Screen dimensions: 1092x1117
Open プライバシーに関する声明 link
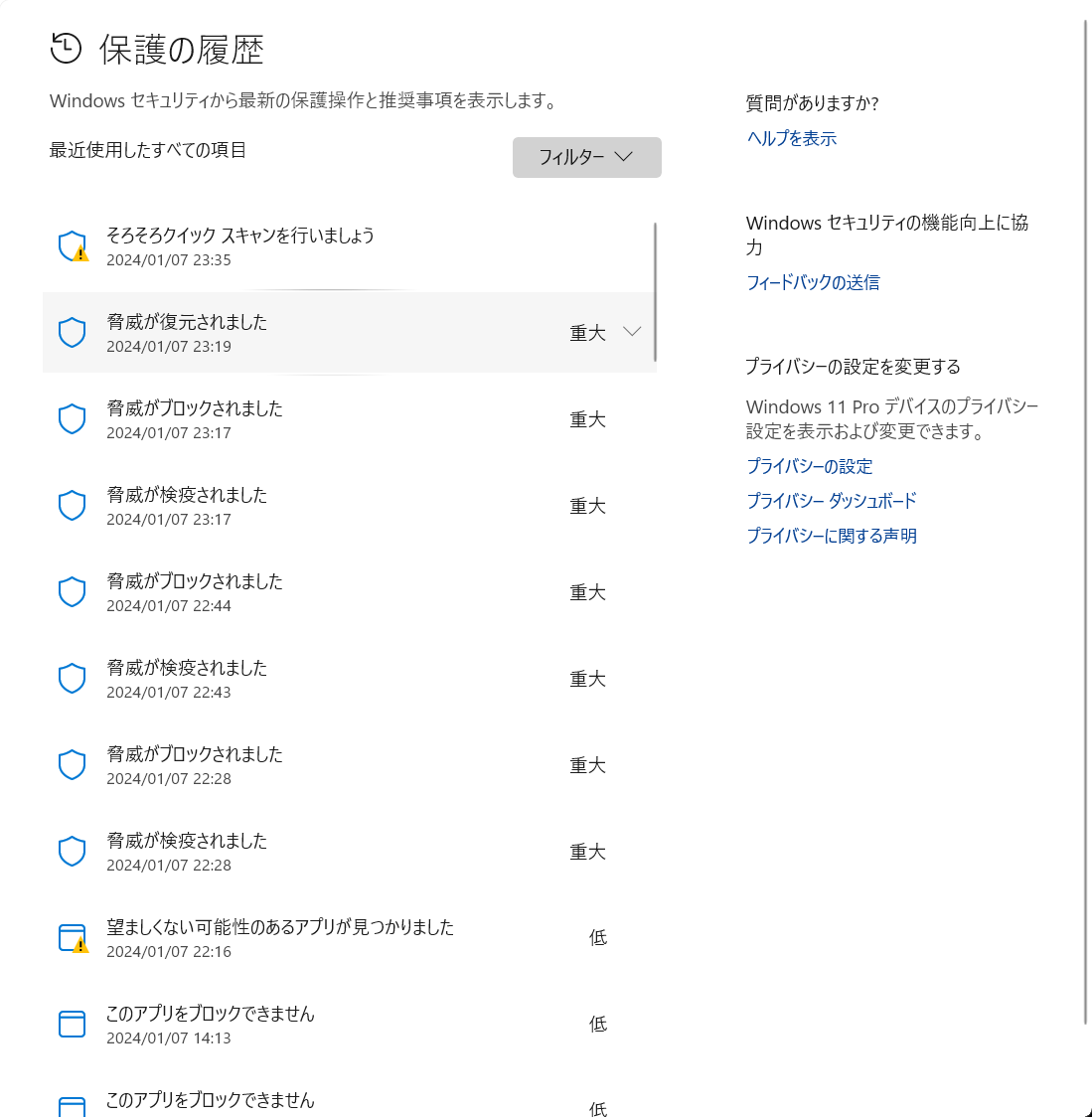832,536
